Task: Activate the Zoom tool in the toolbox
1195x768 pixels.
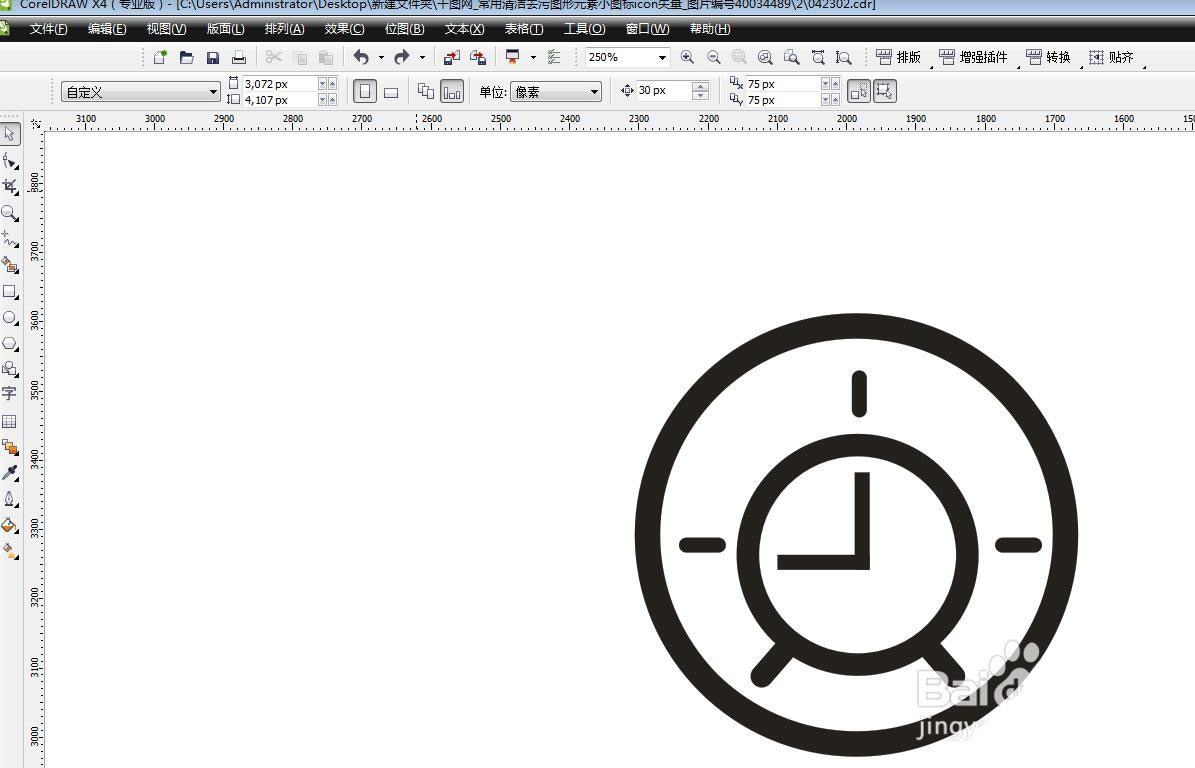Action: pos(11,212)
